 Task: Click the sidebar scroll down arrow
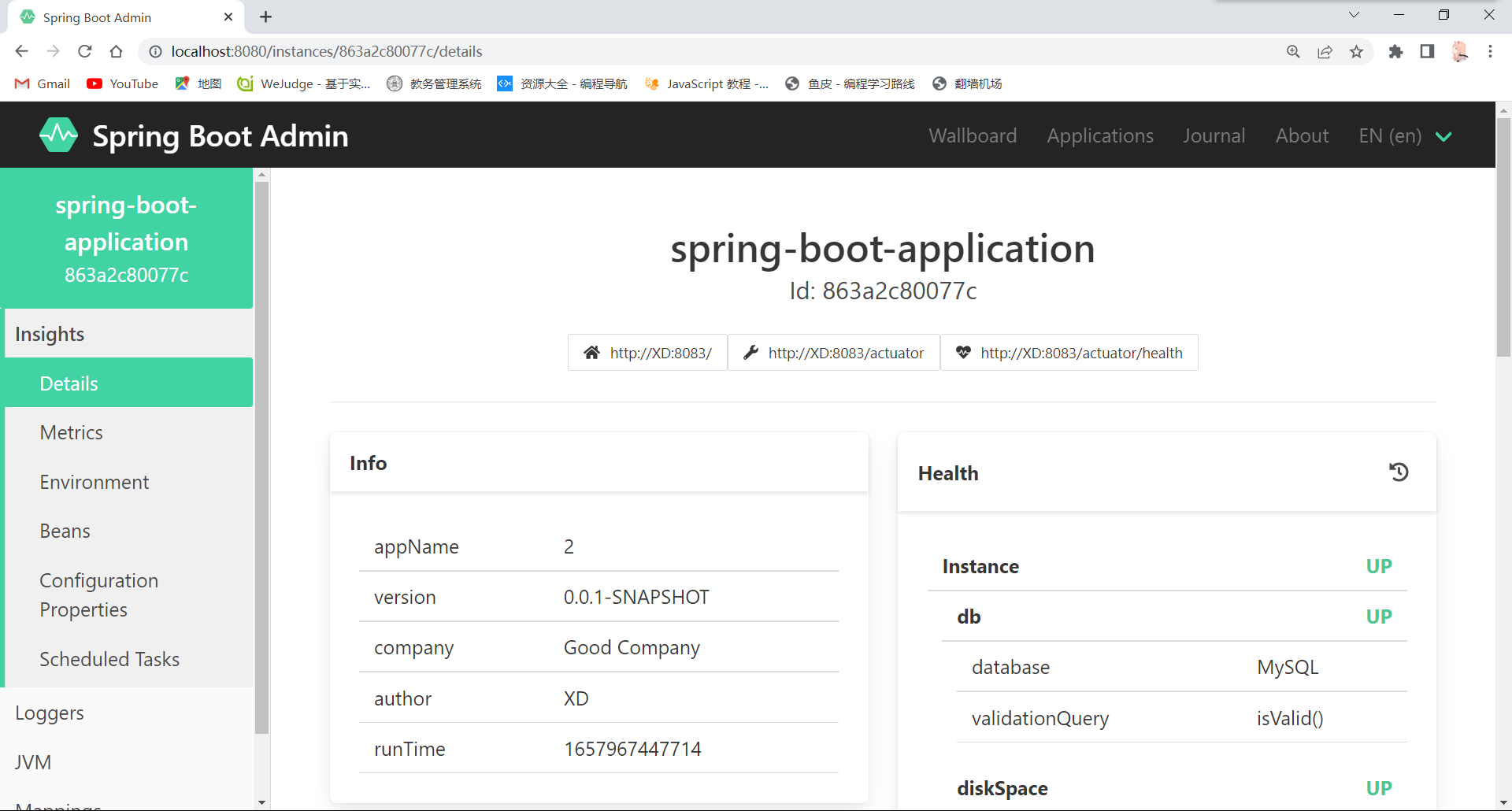pyautogui.click(x=262, y=802)
